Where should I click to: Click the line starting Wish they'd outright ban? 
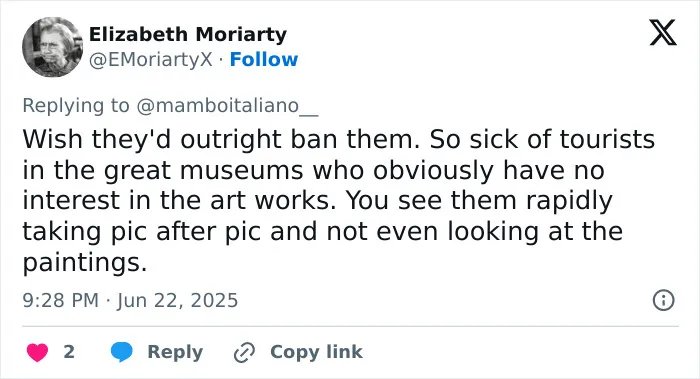point(338,139)
